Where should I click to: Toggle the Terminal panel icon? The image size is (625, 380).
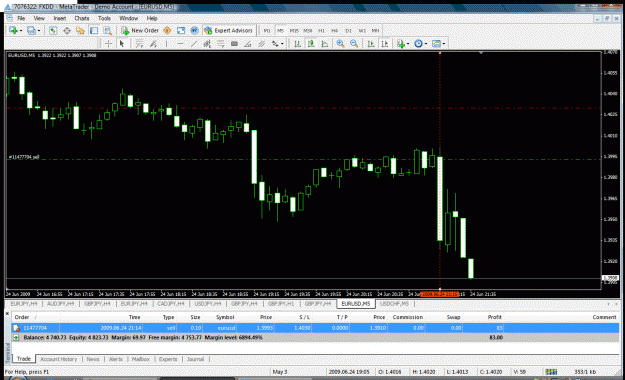94,31
